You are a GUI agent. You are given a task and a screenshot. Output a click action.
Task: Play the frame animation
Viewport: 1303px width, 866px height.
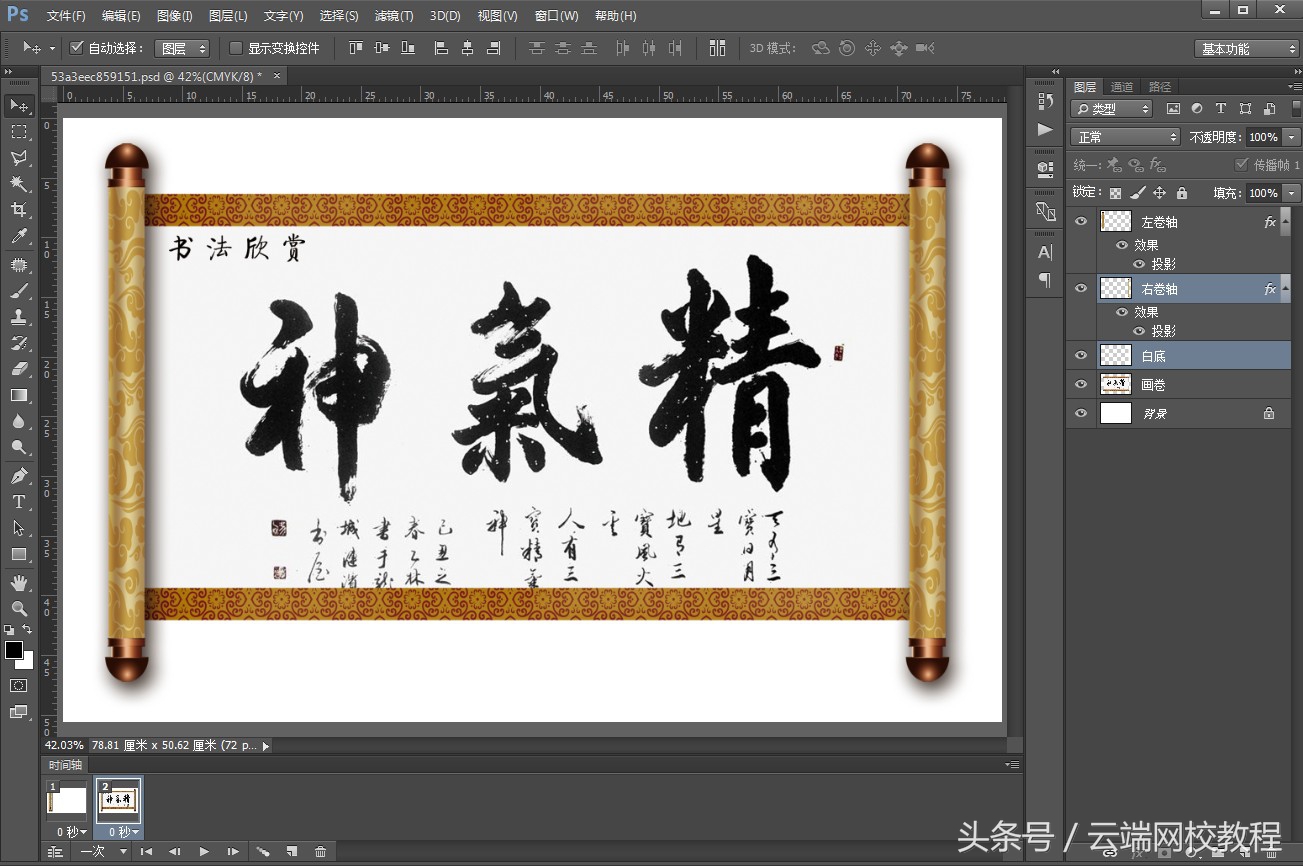[204, 852]
